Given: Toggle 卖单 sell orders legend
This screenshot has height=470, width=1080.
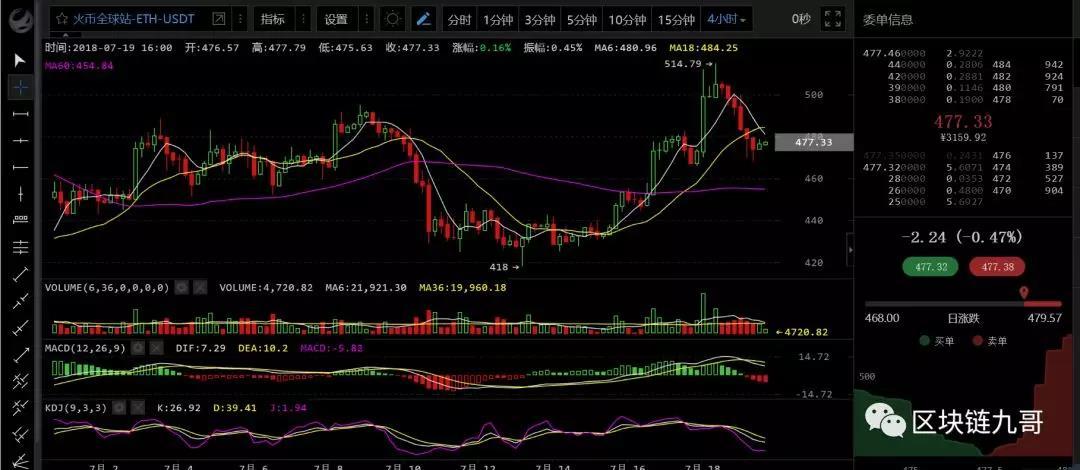Looking at the screenshot, I should 990,340.
